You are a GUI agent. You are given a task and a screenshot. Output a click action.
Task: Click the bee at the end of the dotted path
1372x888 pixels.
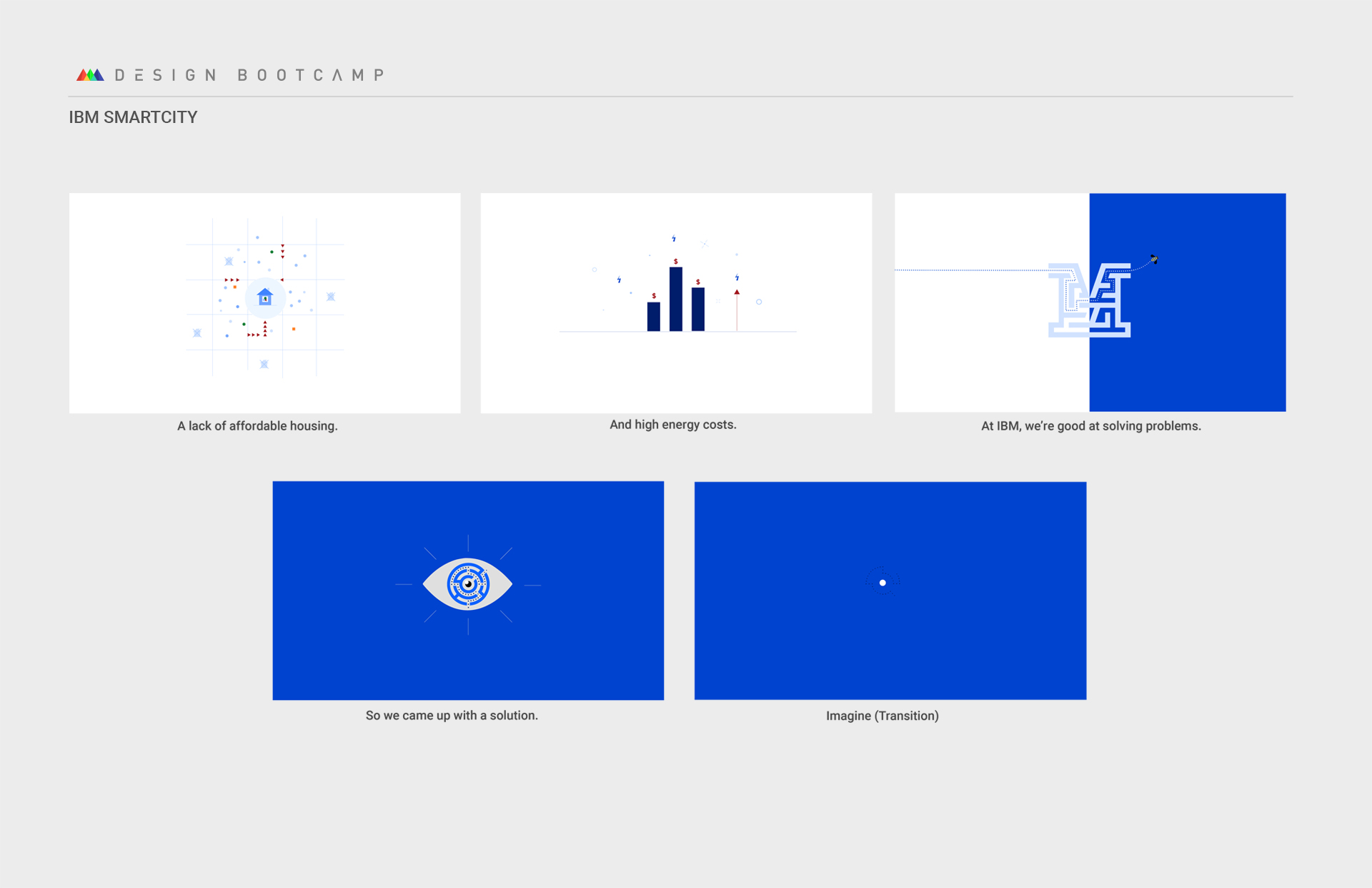coord(1153,259)
